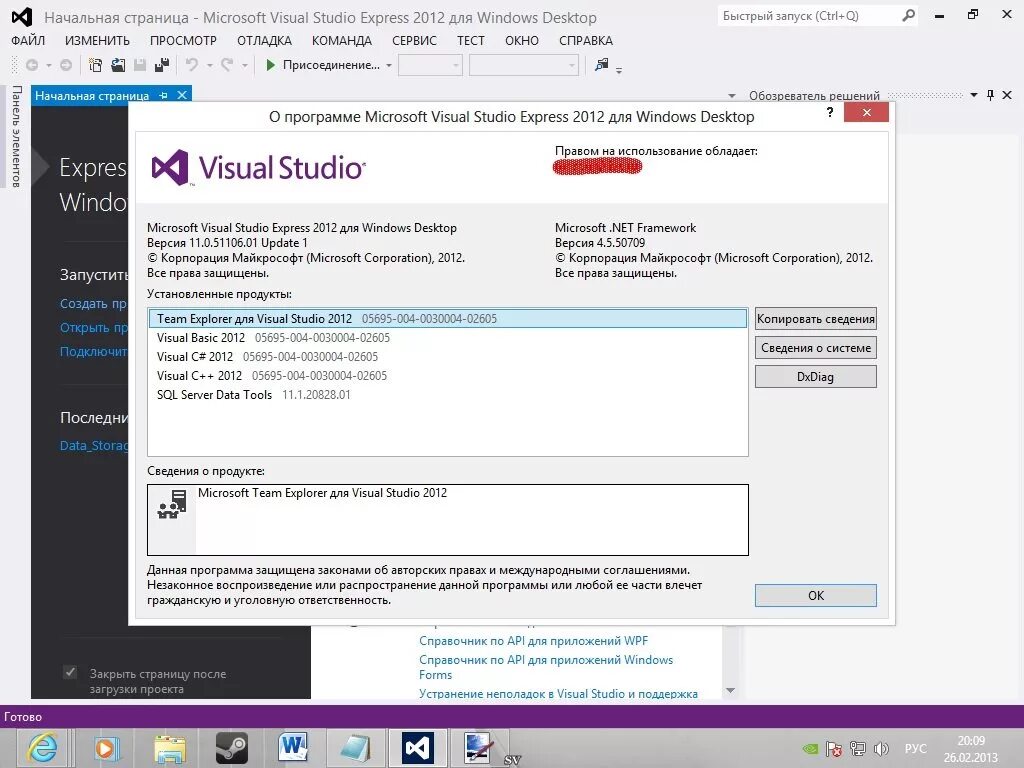Open the ОКНО menu
Viewport: 1024px width, 768px height.
point(522,40)
